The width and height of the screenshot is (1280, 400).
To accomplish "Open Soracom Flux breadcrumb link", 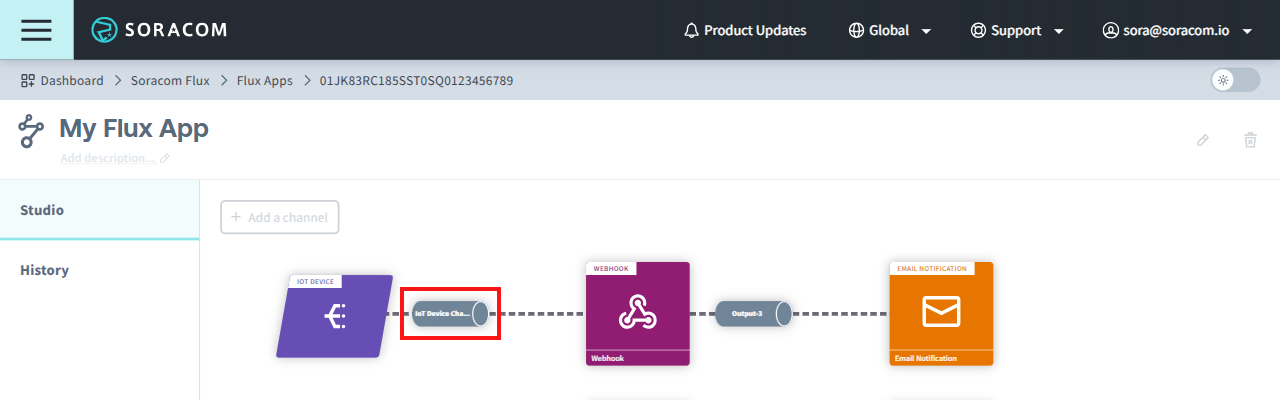I will (170, 80).
